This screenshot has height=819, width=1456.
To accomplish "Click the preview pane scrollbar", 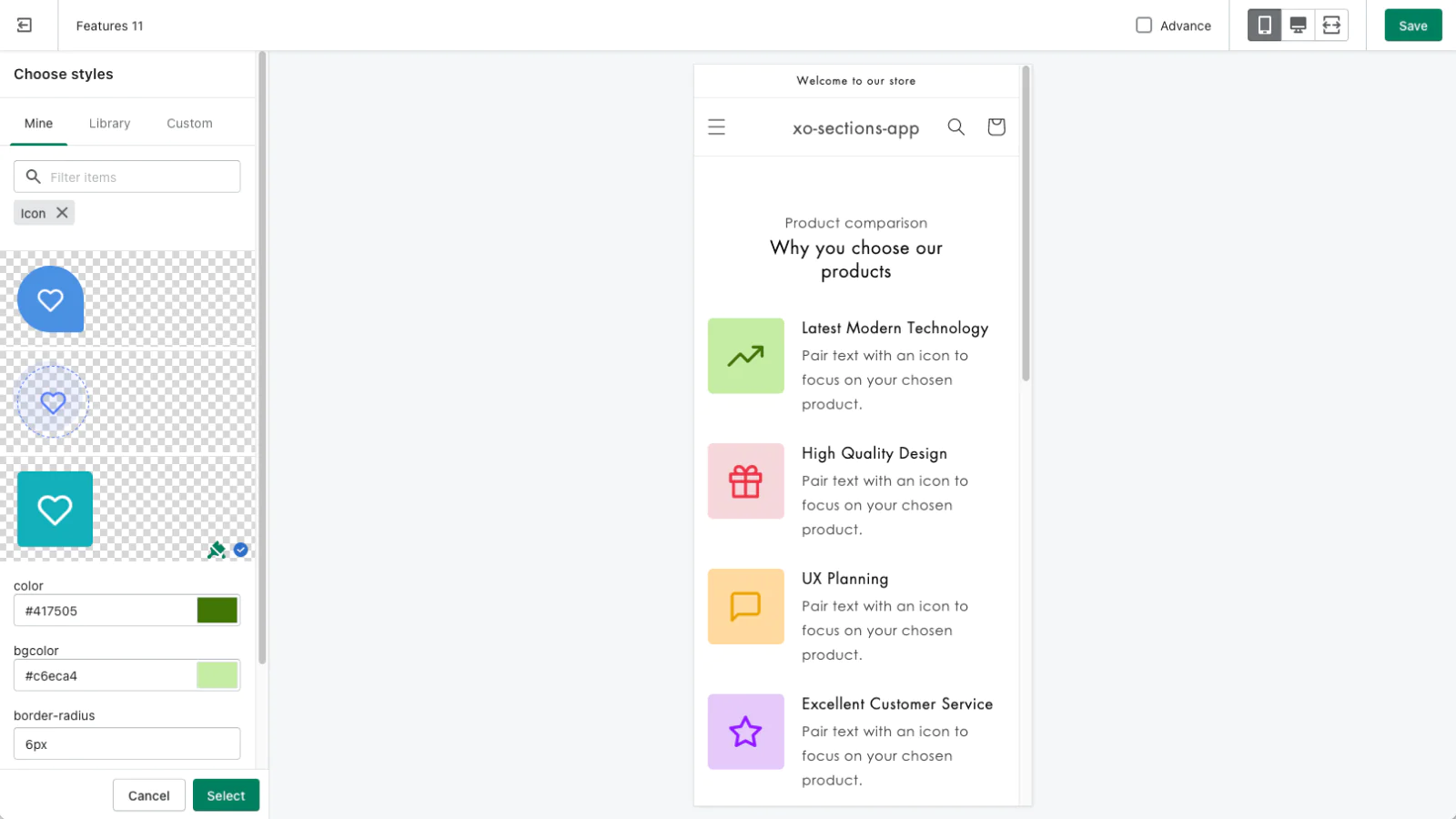I will tap(1026, 223).
